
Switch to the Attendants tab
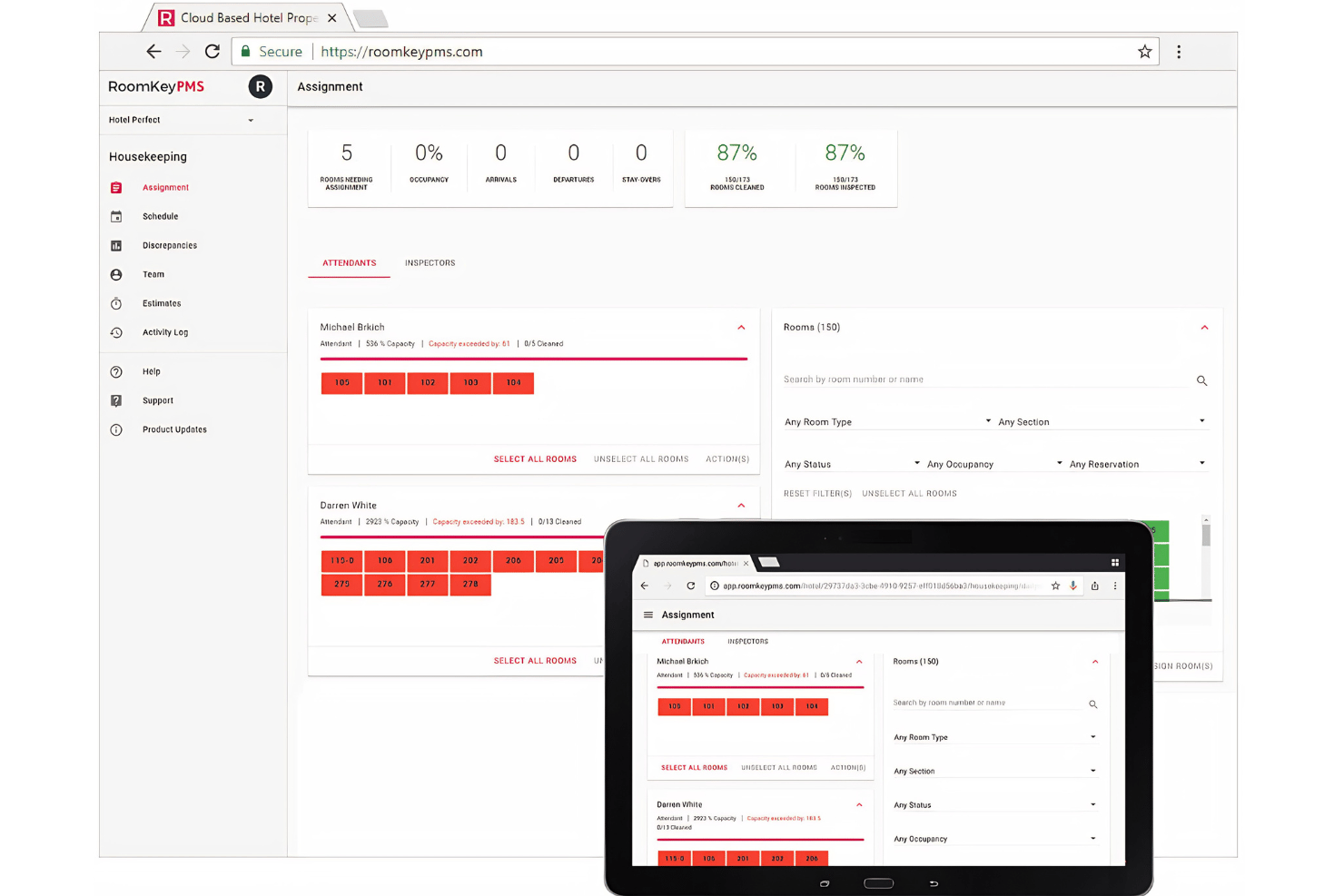pyautogui.click(x=350, y=263)
